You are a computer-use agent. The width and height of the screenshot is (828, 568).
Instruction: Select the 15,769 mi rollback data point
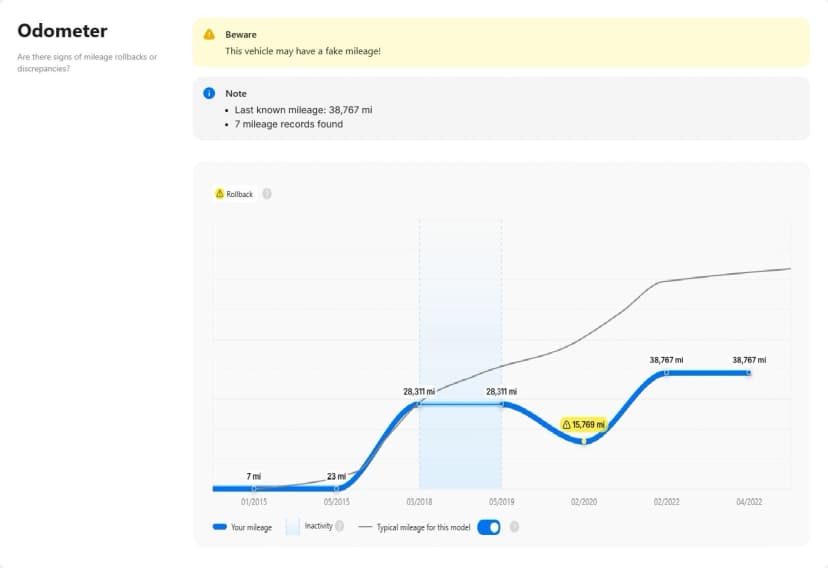(585, 441)
